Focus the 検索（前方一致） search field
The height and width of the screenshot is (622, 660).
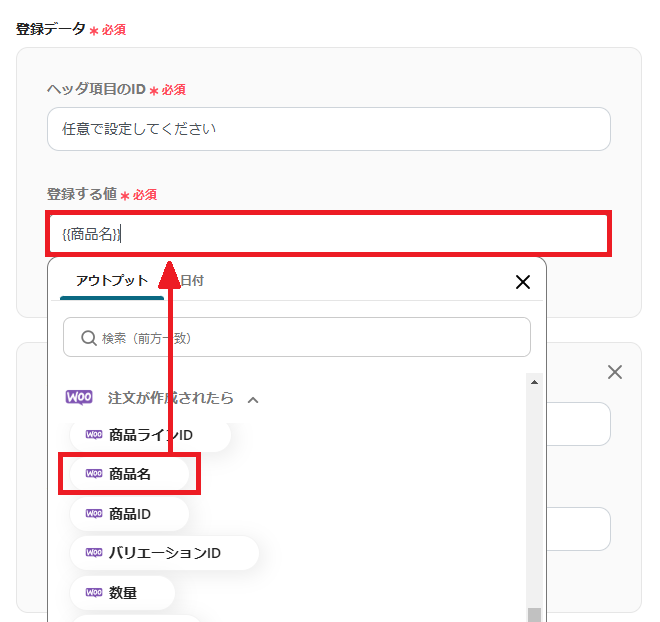(310, 338)
